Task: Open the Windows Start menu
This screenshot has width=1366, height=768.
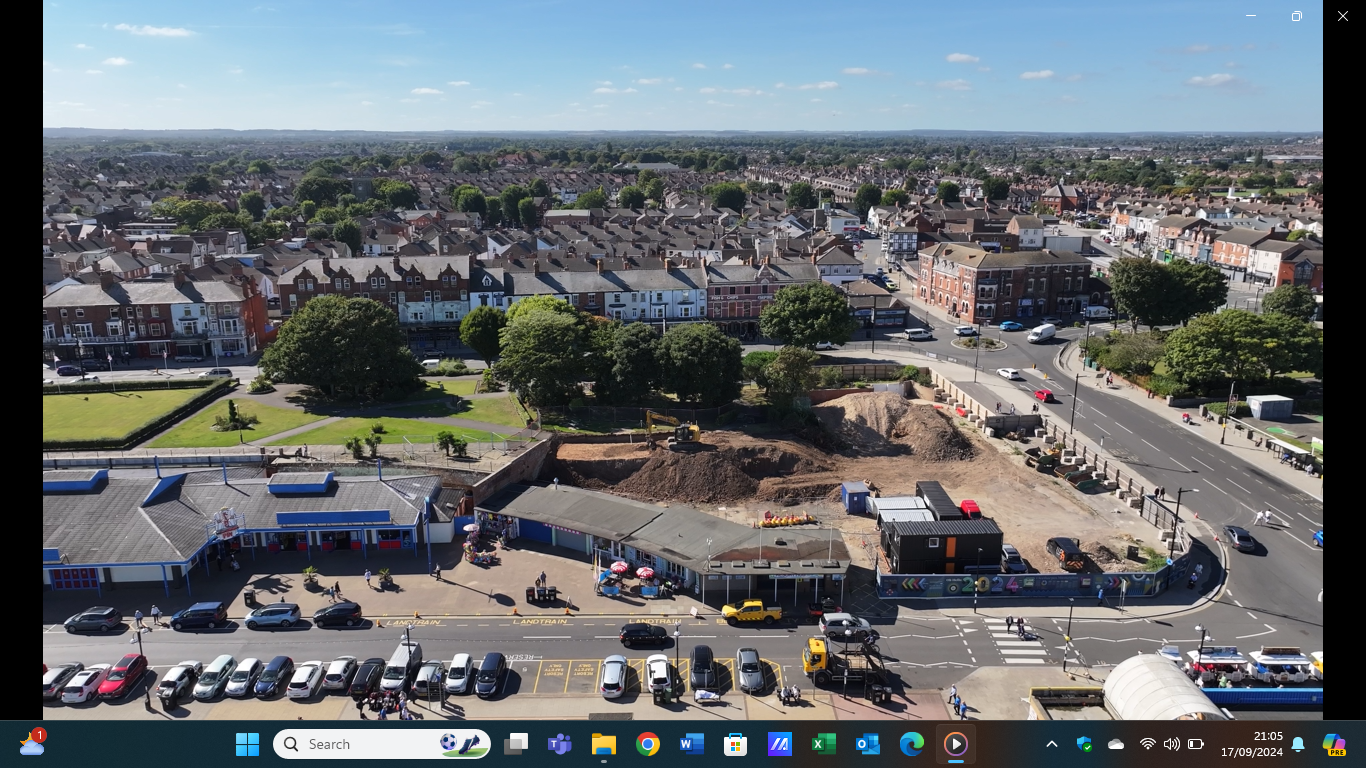Action: click(247, 744)
